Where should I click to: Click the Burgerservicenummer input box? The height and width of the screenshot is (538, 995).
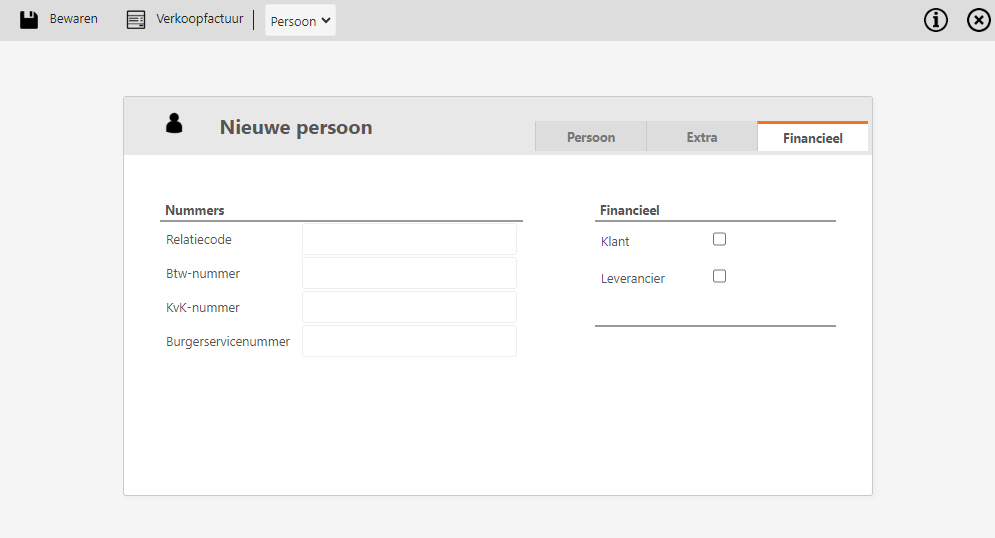409,341
